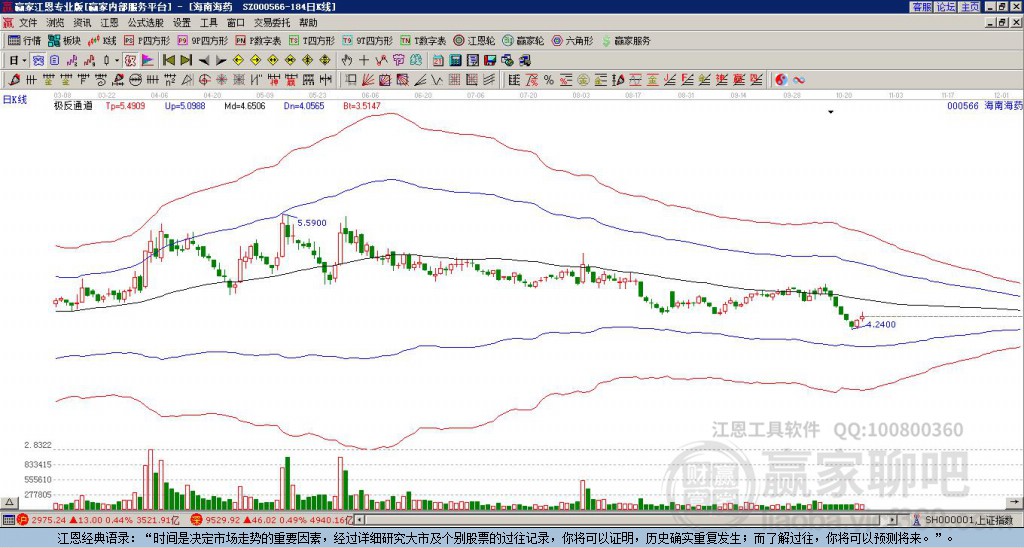Screen dimensions: 1024x548
Task: Open the 交易委托 menu
Action: pos(272,23)
